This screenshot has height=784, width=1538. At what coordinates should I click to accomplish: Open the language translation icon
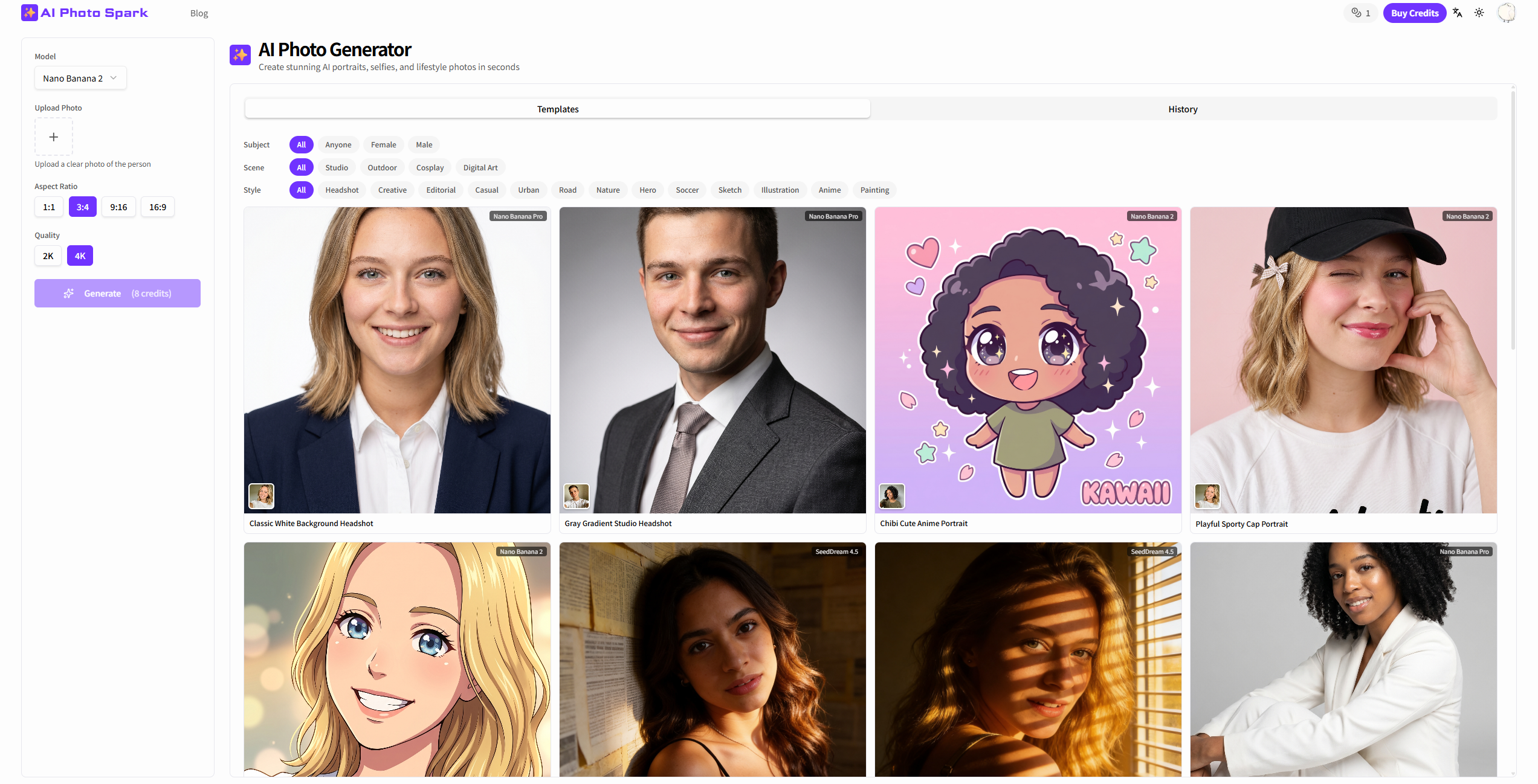1458,13
